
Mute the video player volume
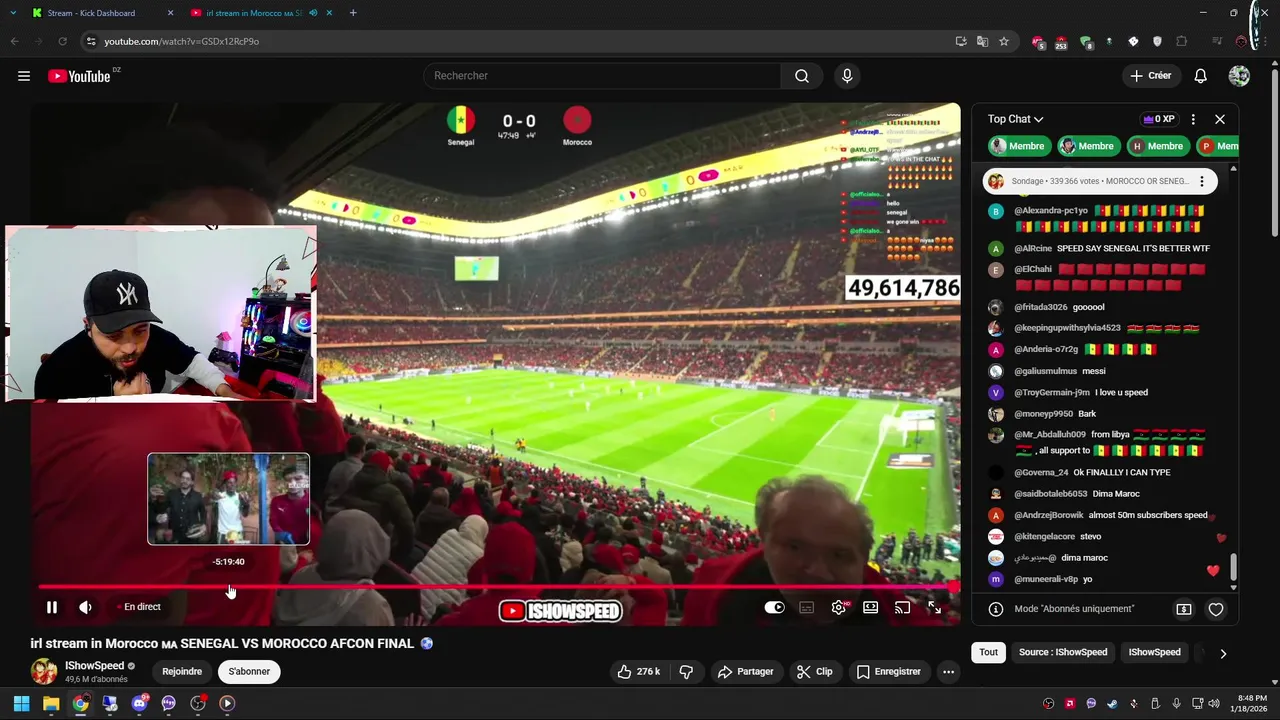[86, 607]
